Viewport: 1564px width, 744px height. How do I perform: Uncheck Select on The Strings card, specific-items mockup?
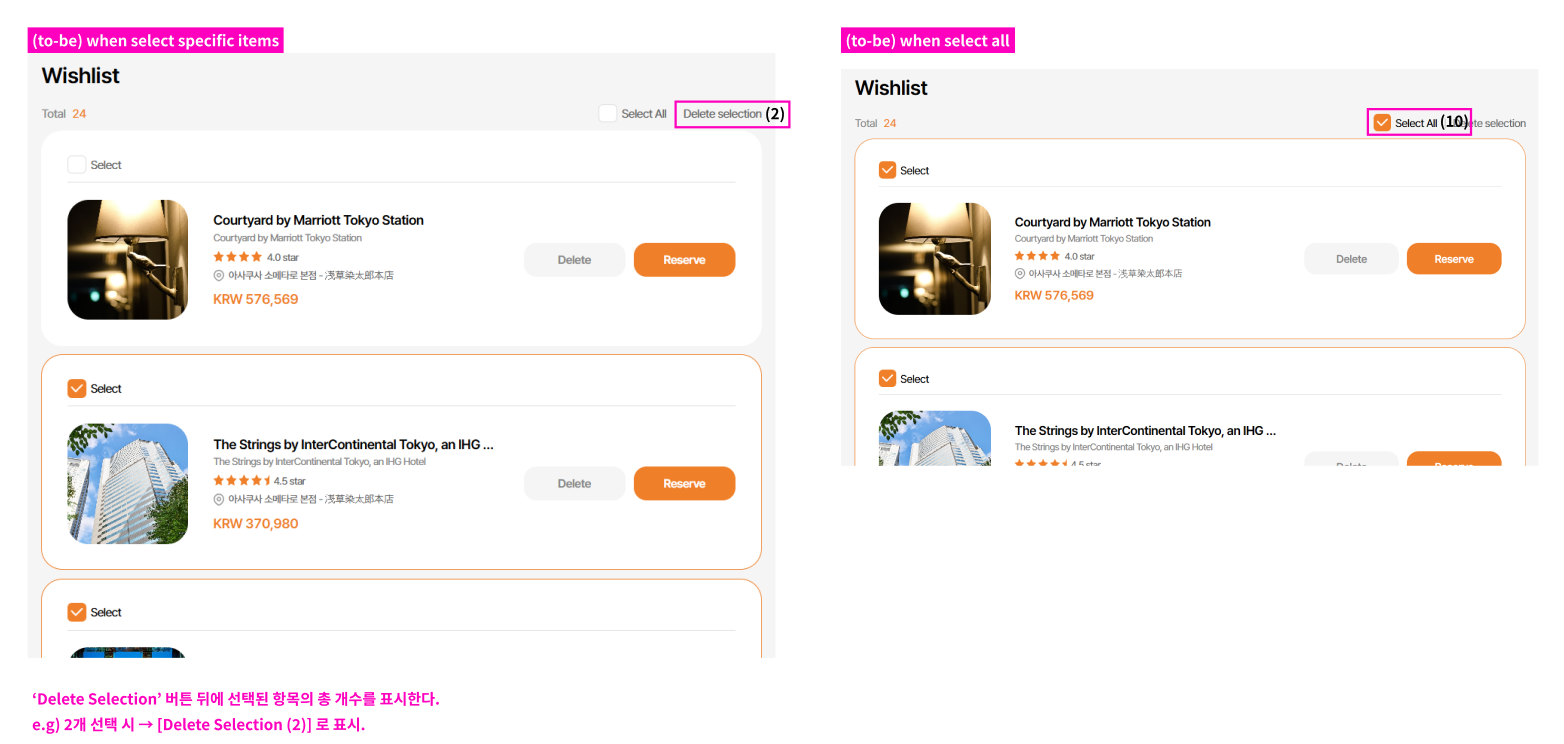pyautogui.click(x=77, y=388)
